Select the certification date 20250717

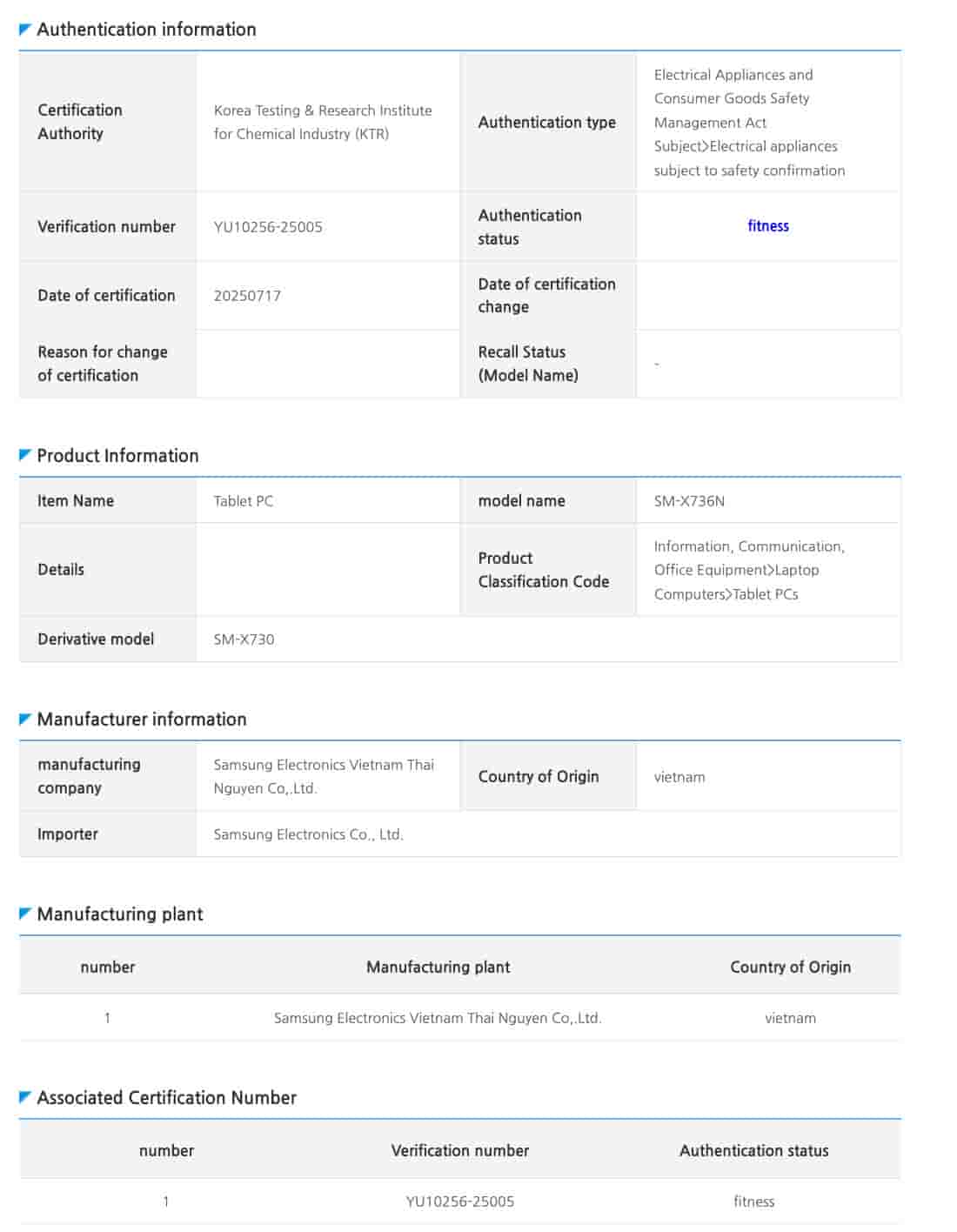(247, 296)
